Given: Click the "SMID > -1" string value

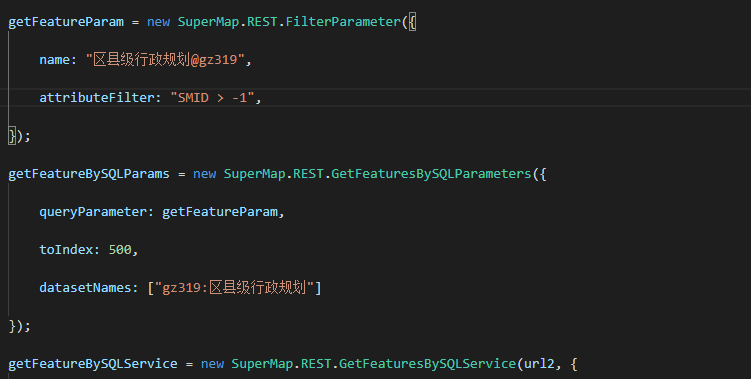Looking at the screenshot, I should click(212, 98).
